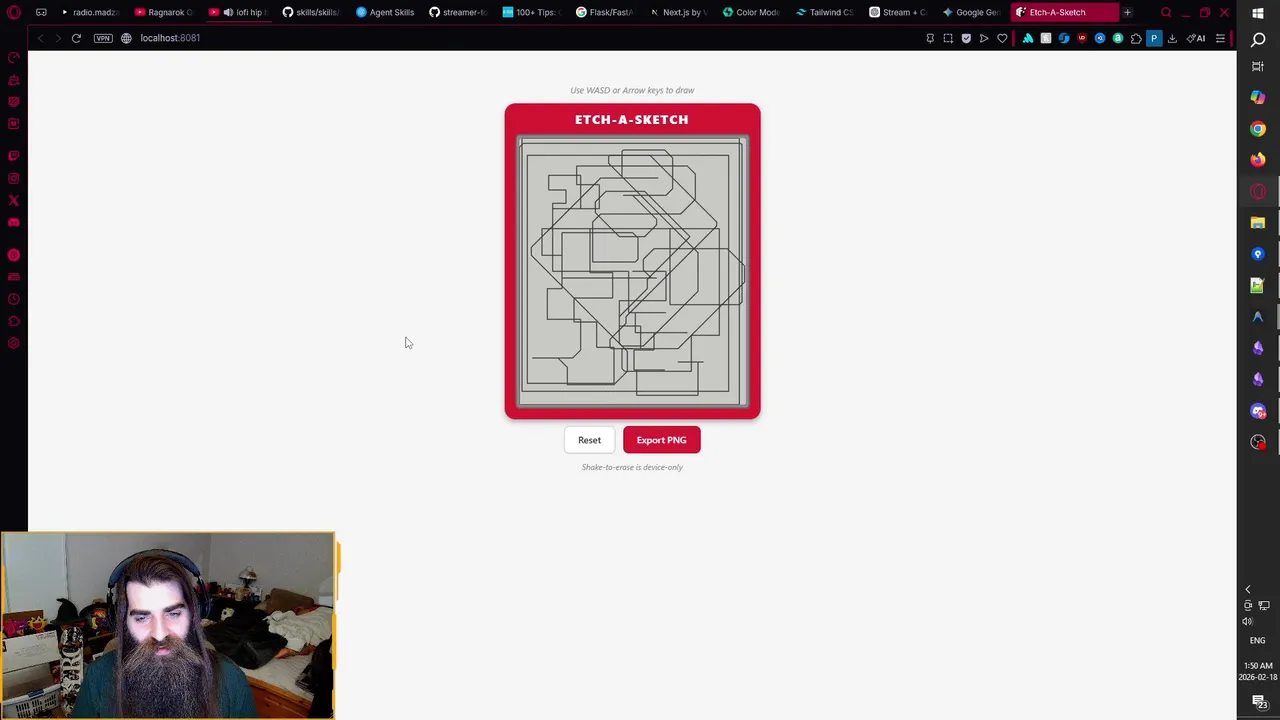Open a new tab with plus button
Image resolution: width=1280 pixels, height=720 pixels.
[1127, 12]
